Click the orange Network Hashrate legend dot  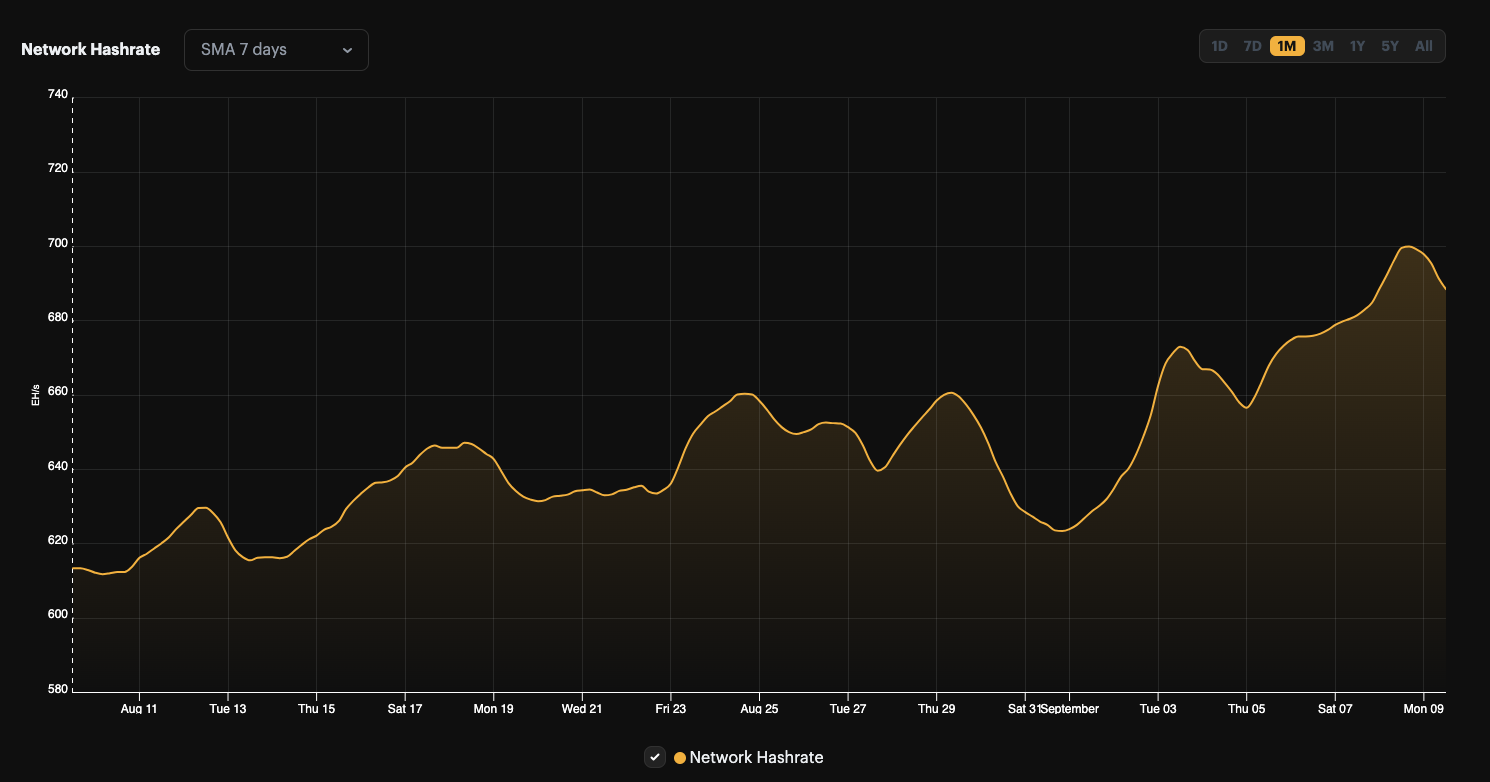[x=680, y=758]
